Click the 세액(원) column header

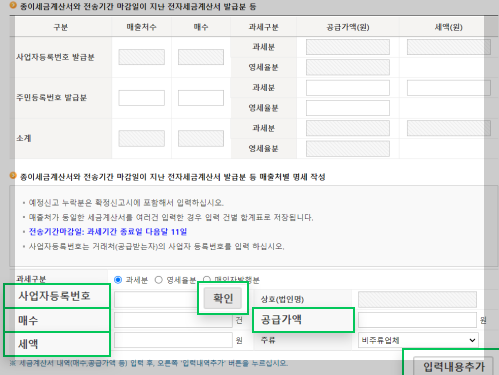click(x=449, y=27)
